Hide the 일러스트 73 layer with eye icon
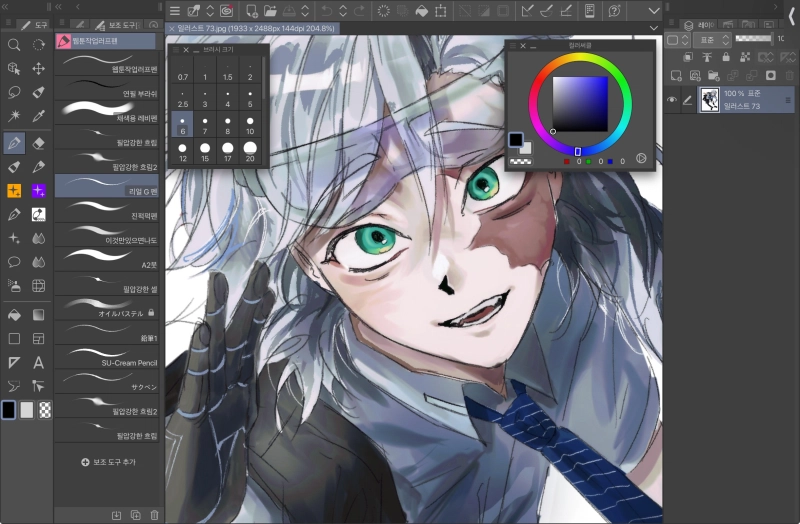The image size is (800, 524). click(x=672, y=100)
